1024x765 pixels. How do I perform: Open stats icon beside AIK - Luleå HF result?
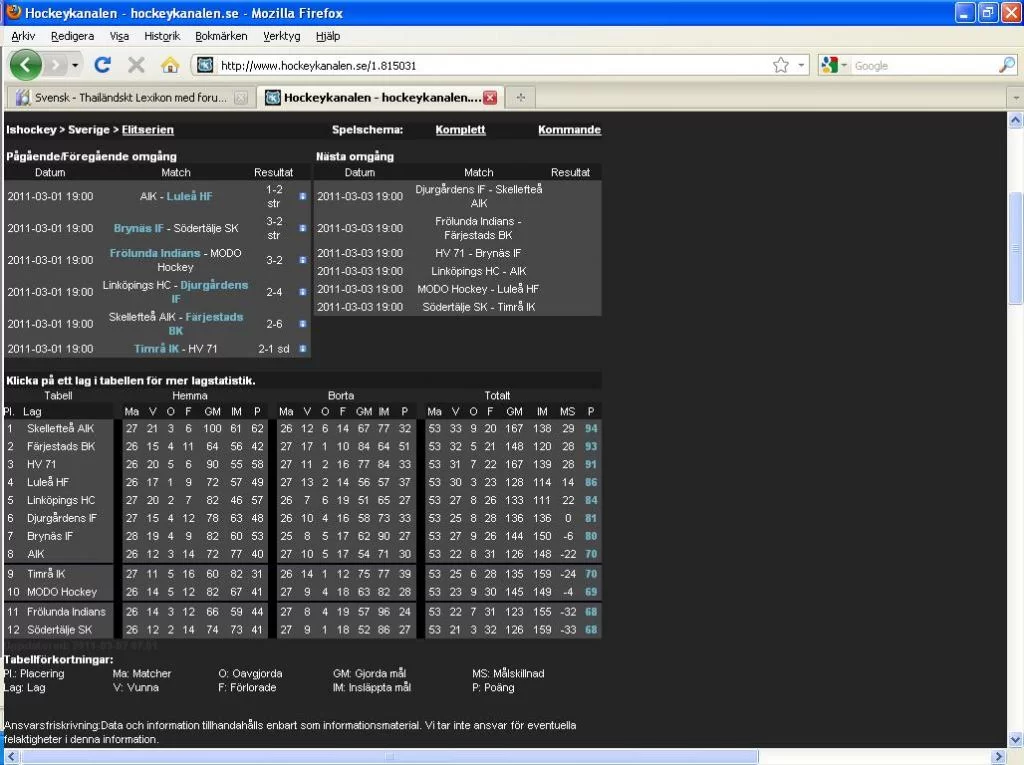pyautogui.click(x=303, y=196)
